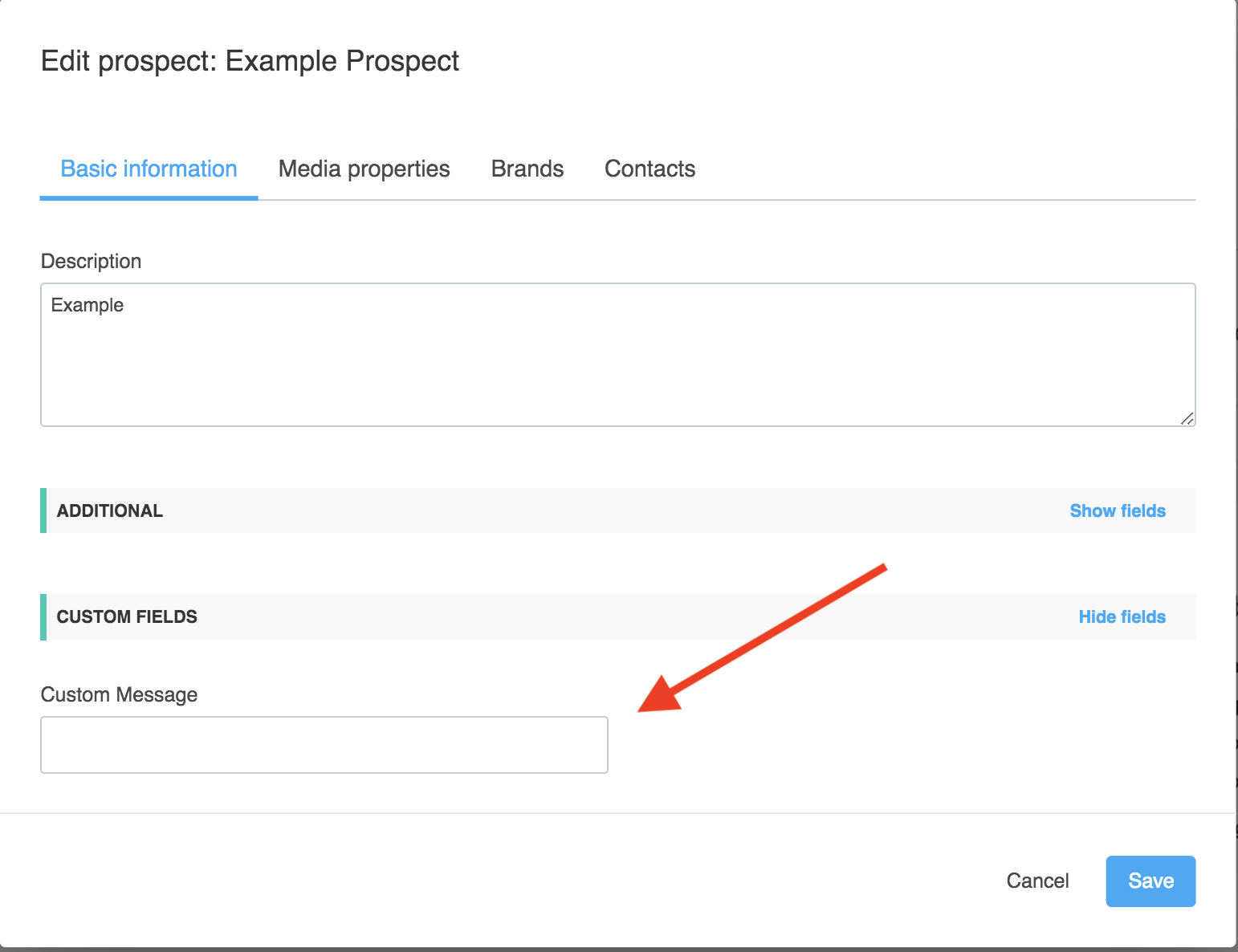Click the Description field label

click(91, 262)
